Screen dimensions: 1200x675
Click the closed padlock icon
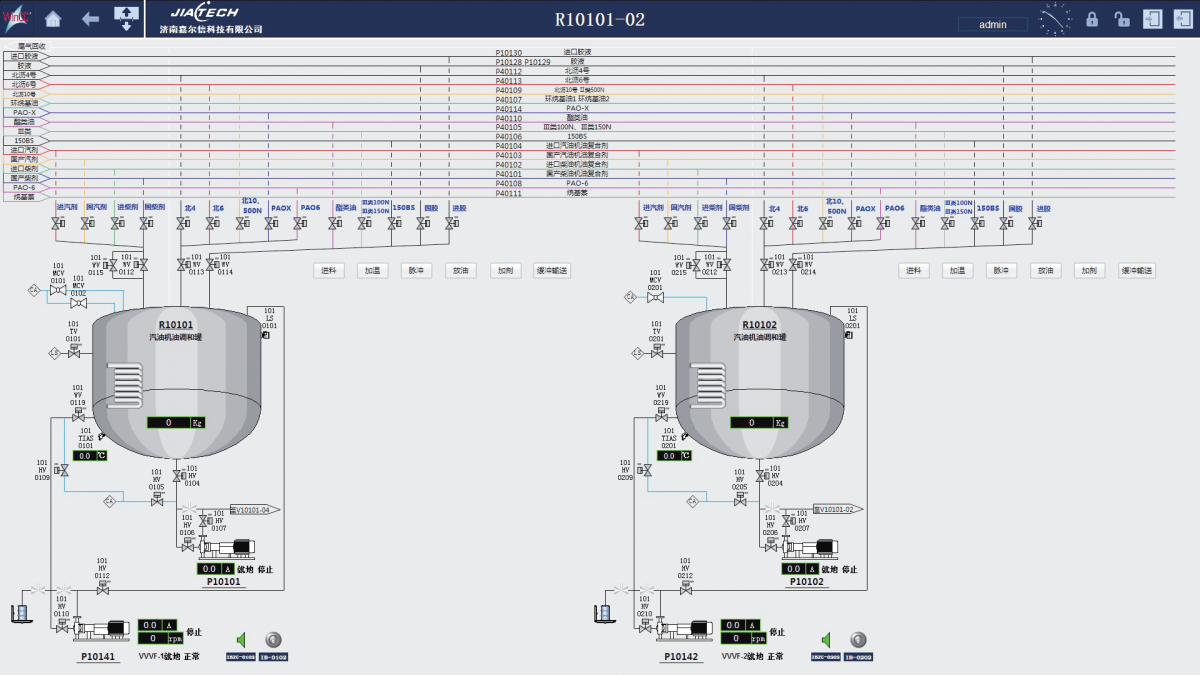(1092, 19)
